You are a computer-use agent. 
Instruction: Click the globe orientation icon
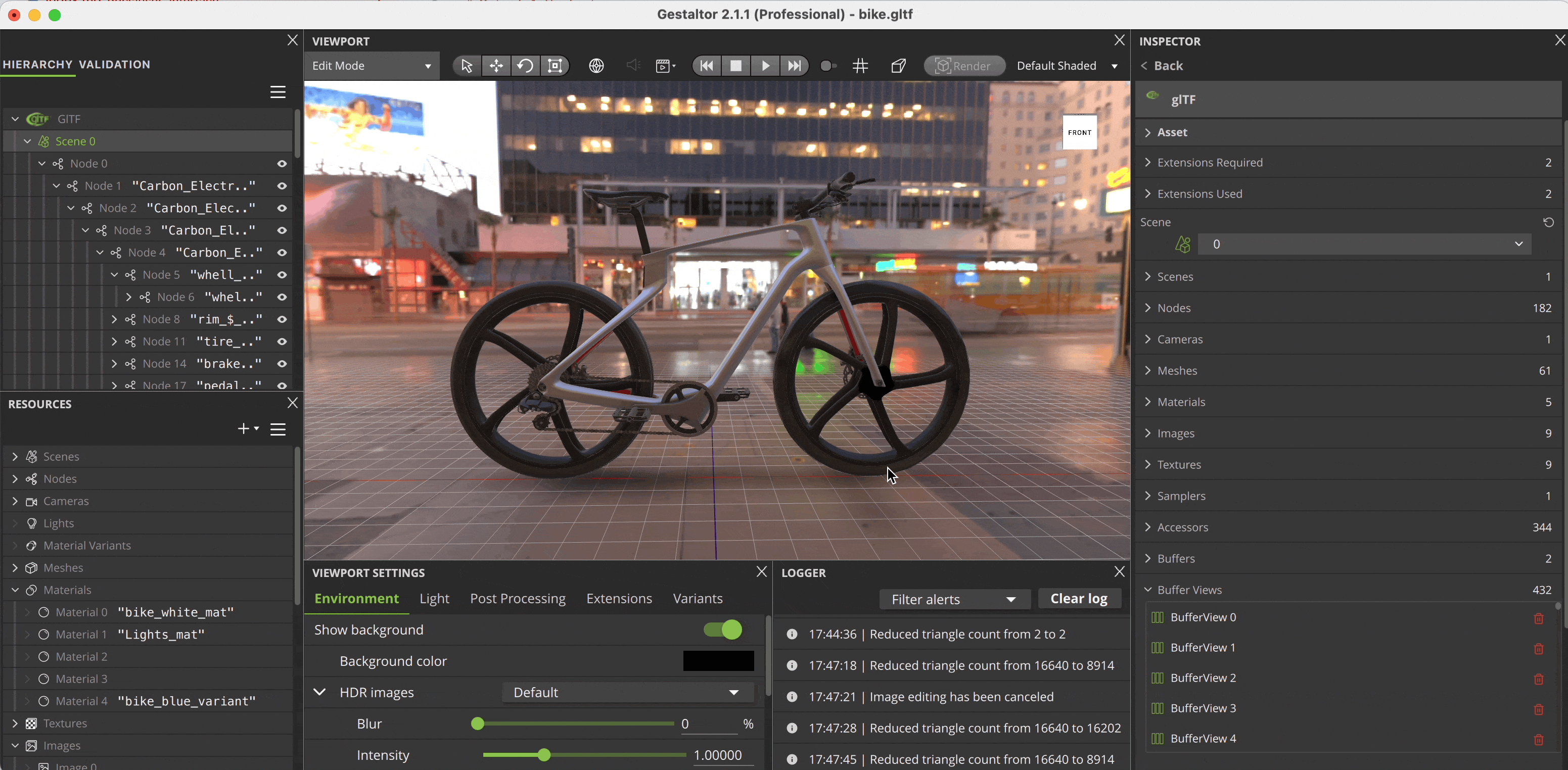pos(596,66)
